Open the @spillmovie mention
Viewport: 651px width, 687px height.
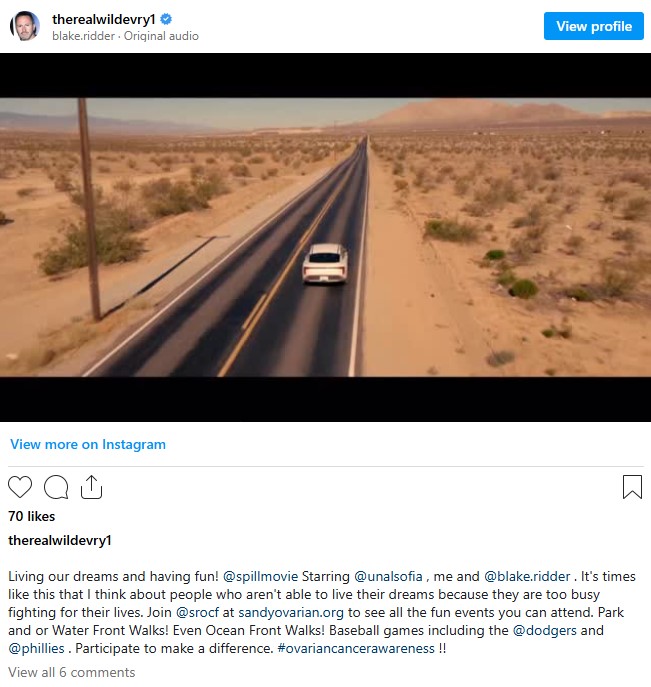(260, 576)
